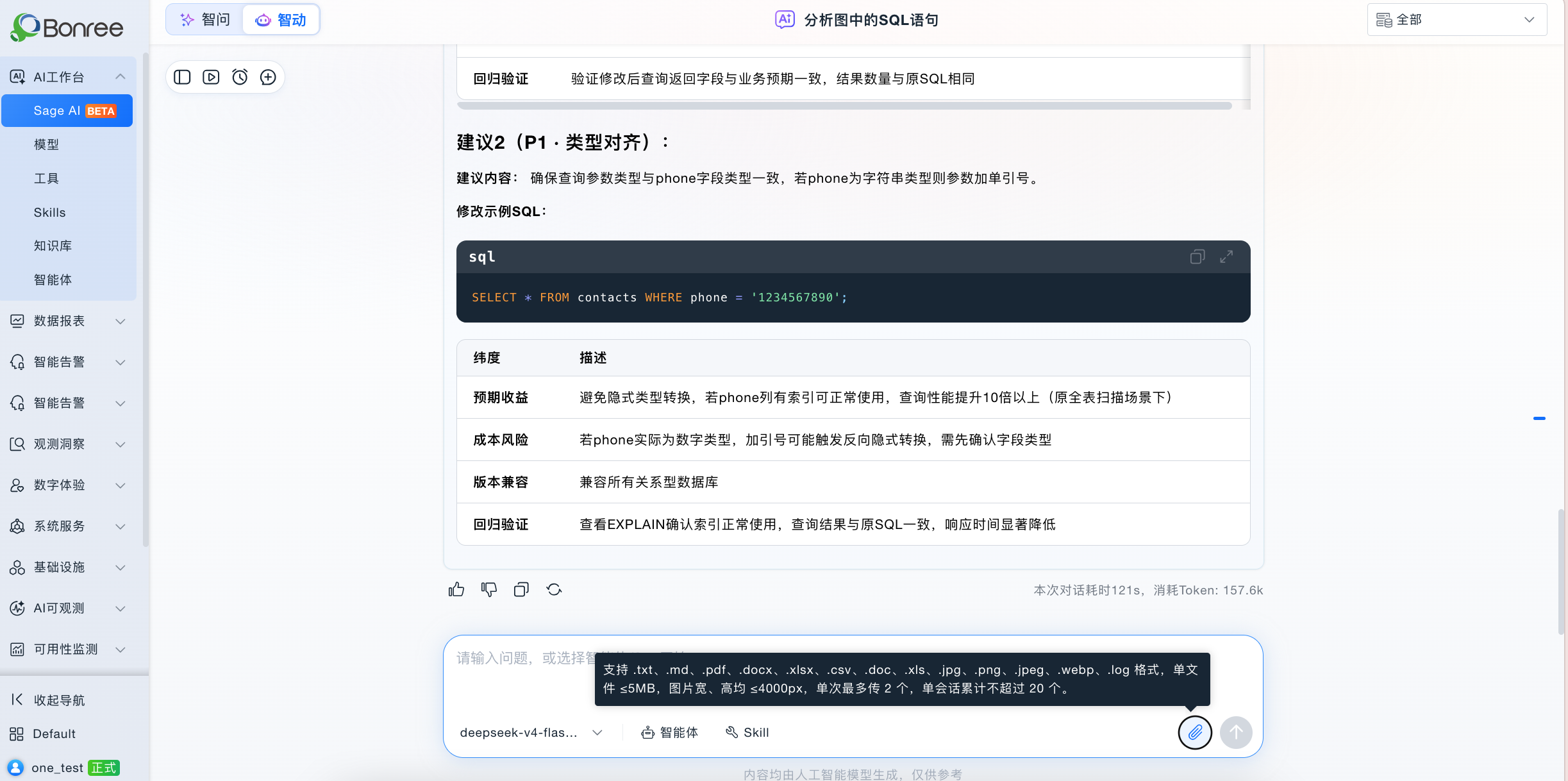Switch to 智问 mode
Image resolution: width=1568 pixels, height=781 pixels.
click(x=205, y=20)
